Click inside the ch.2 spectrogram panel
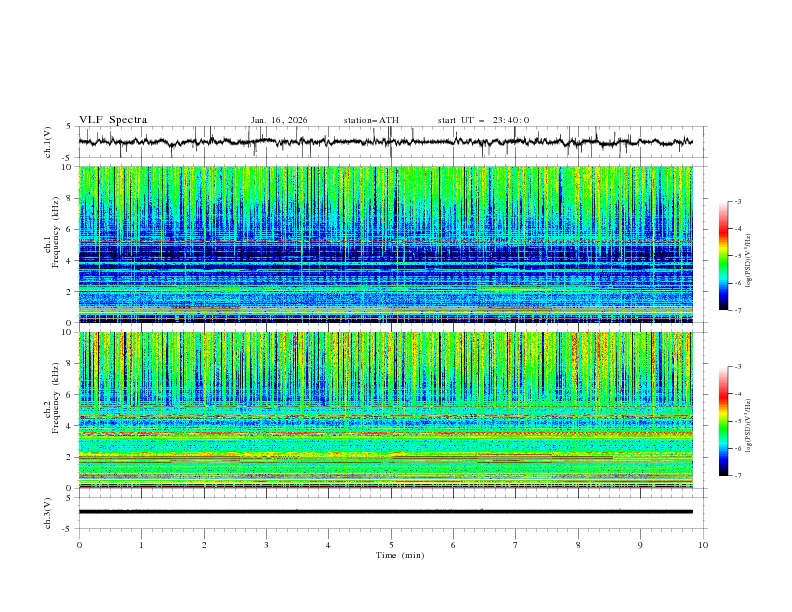The height and width of the screenshot is (612, 792). click(x=386, y=410)
